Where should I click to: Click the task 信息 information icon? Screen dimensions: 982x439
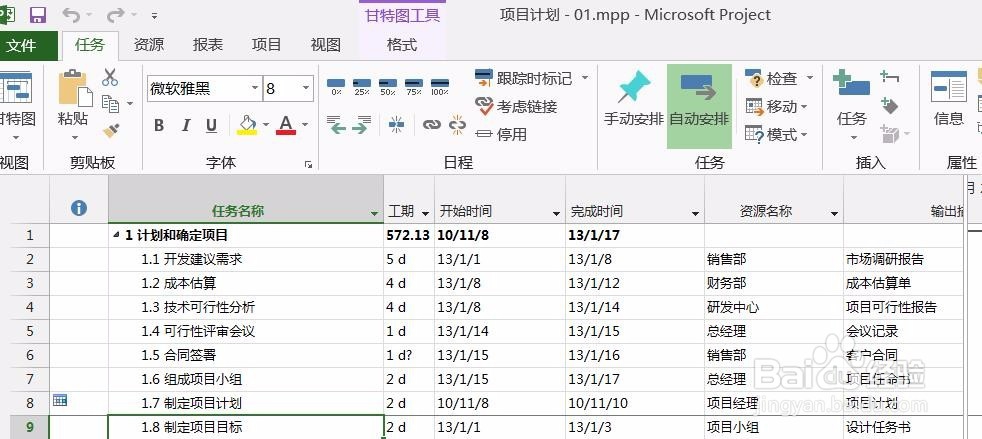point(948,86)
